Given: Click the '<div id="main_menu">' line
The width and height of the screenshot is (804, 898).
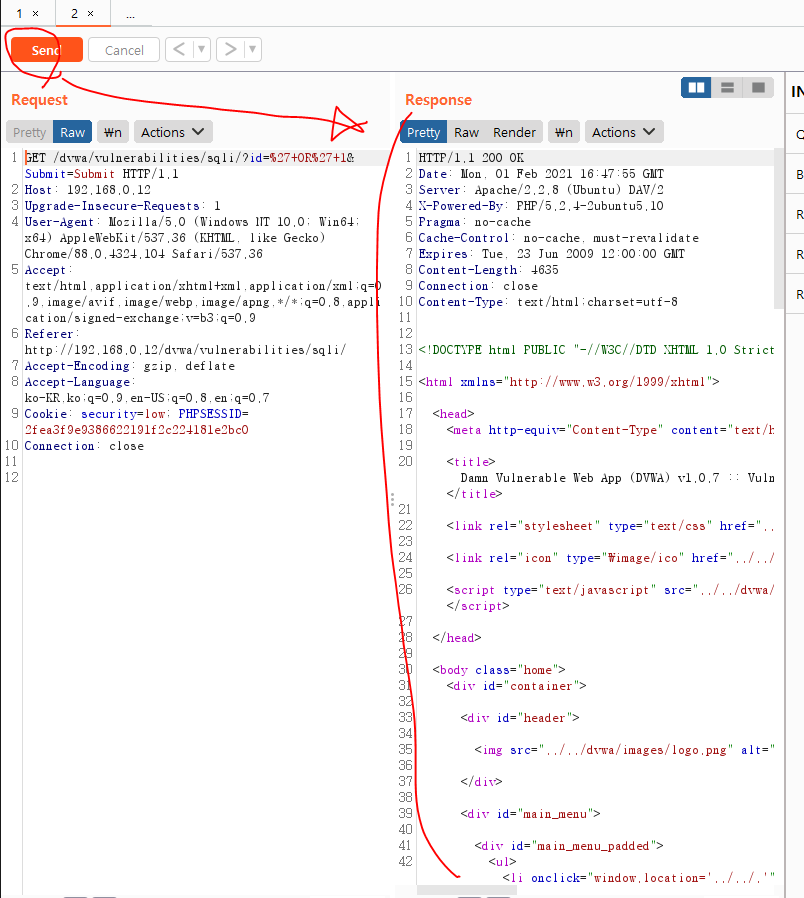Looking at the screenshot, I should click(531, 814).
